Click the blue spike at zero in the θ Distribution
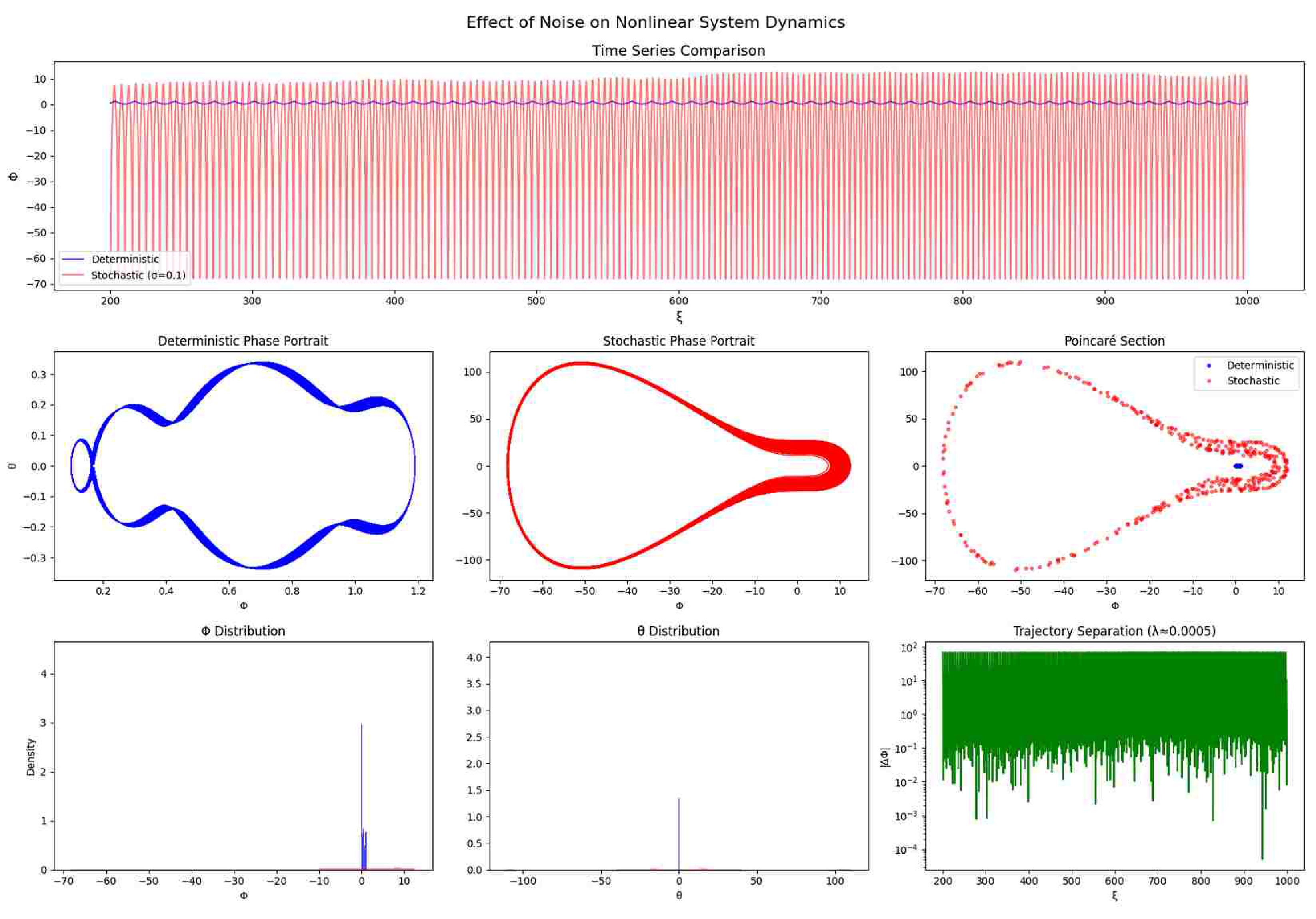 point(679,833)
